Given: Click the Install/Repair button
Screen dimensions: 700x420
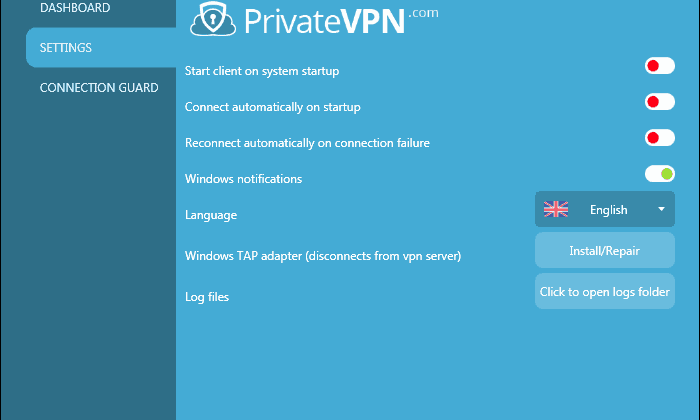Looking at the screenshot, I should tap(604, 250).
